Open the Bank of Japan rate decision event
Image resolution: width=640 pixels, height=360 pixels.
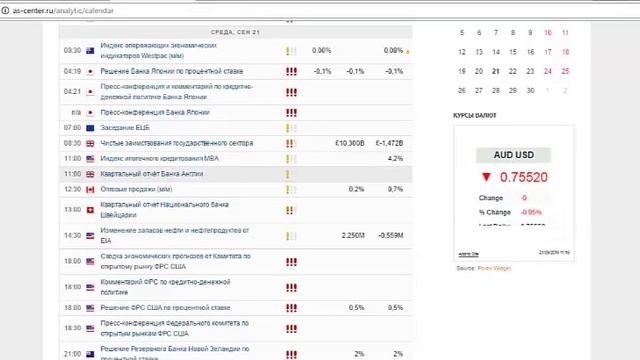pyautogui.click(x=171, y=71)
